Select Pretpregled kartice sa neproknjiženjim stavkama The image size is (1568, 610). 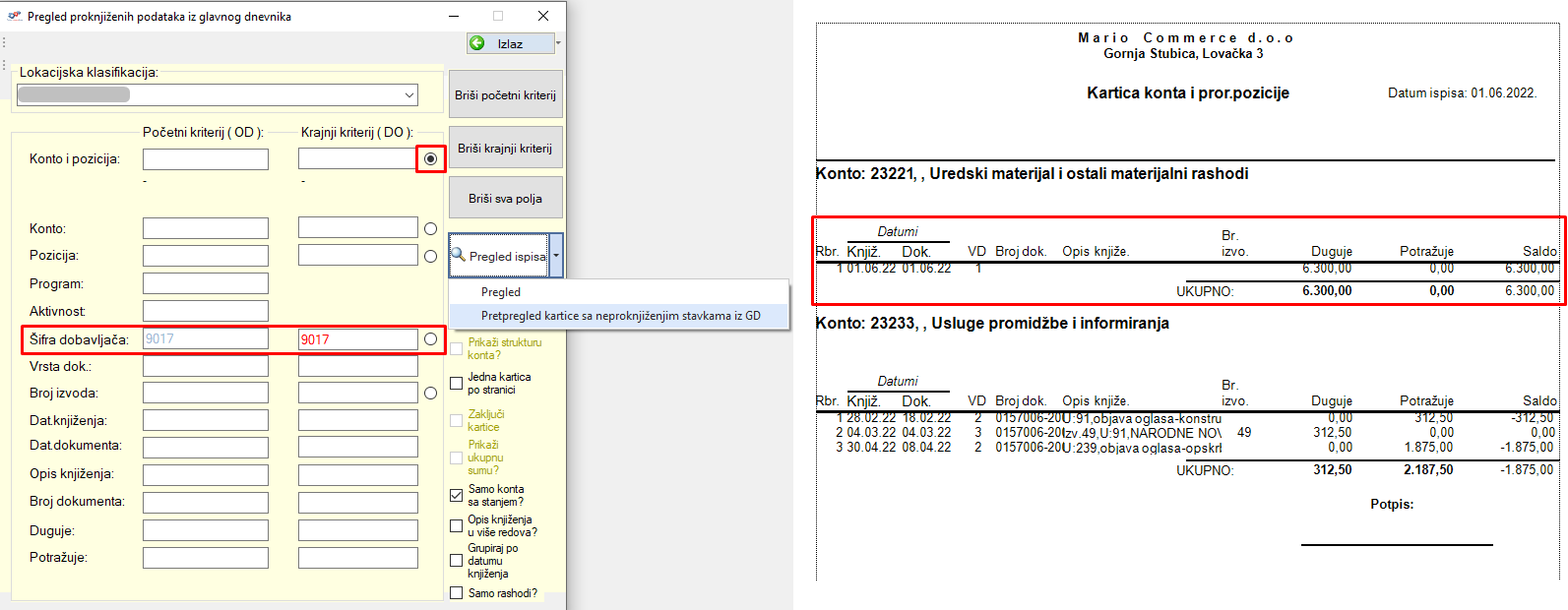[620, 316]
